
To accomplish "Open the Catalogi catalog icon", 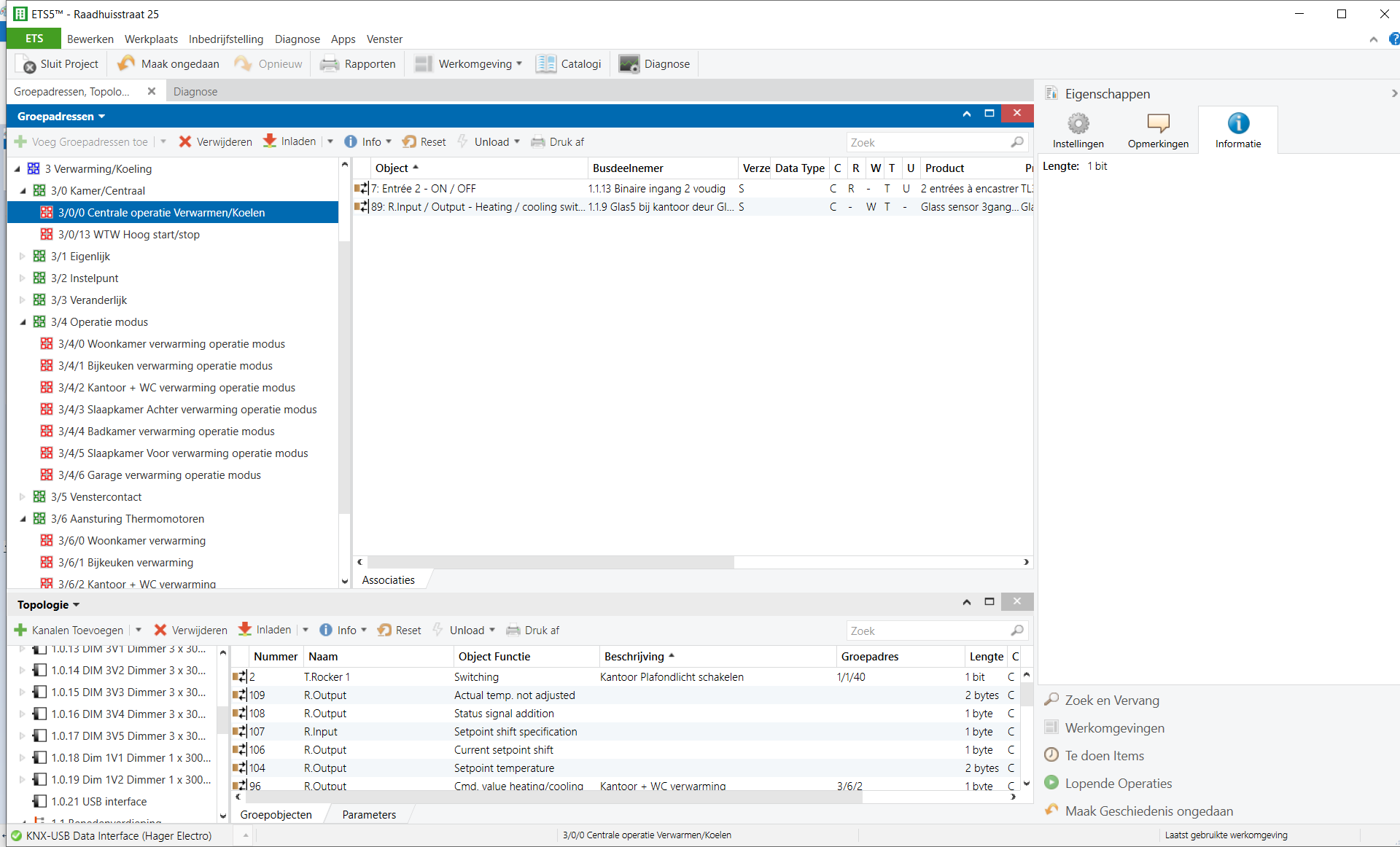I will point(545,63).
